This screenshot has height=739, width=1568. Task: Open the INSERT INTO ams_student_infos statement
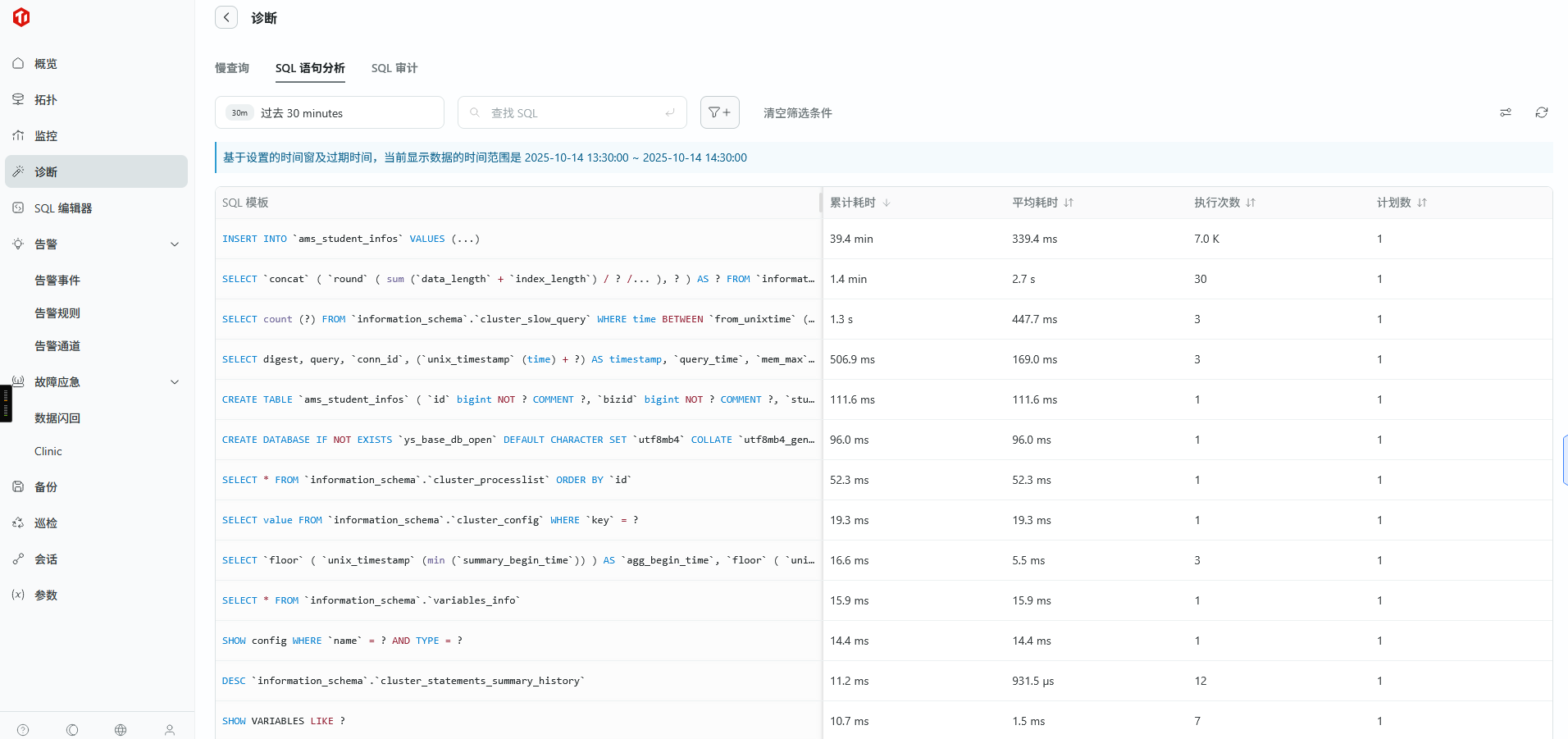click(350, 239)
